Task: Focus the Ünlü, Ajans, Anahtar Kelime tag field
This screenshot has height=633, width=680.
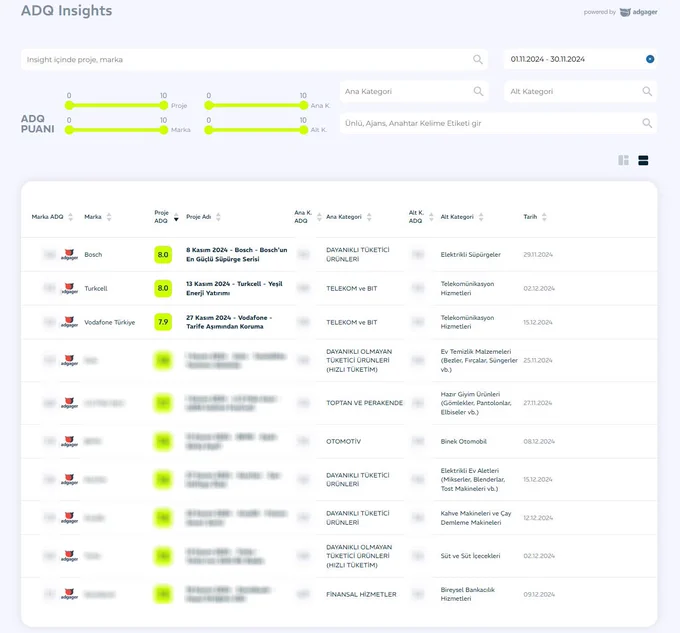Action: (x=498, y=123)
